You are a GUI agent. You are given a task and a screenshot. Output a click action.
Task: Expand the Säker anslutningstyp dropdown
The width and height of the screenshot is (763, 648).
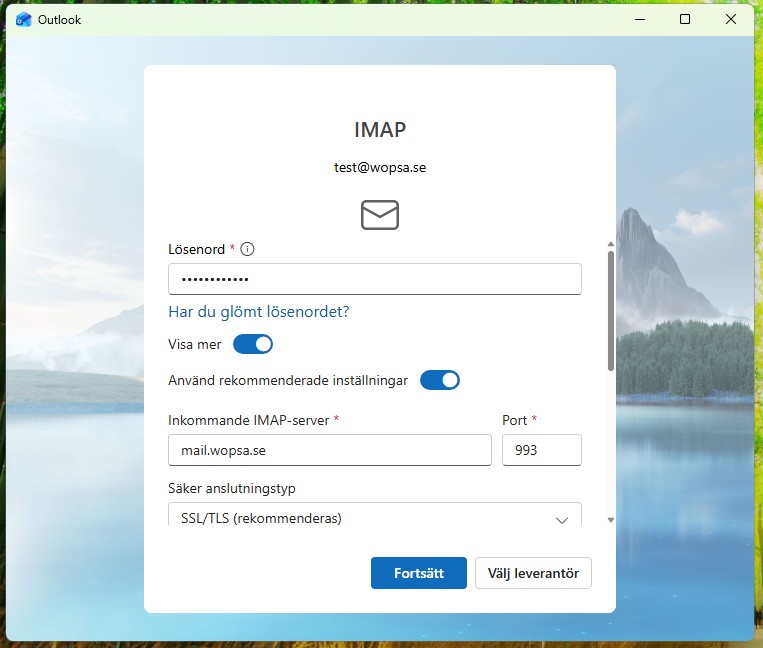pyautogui.click(x=375, y=517)
